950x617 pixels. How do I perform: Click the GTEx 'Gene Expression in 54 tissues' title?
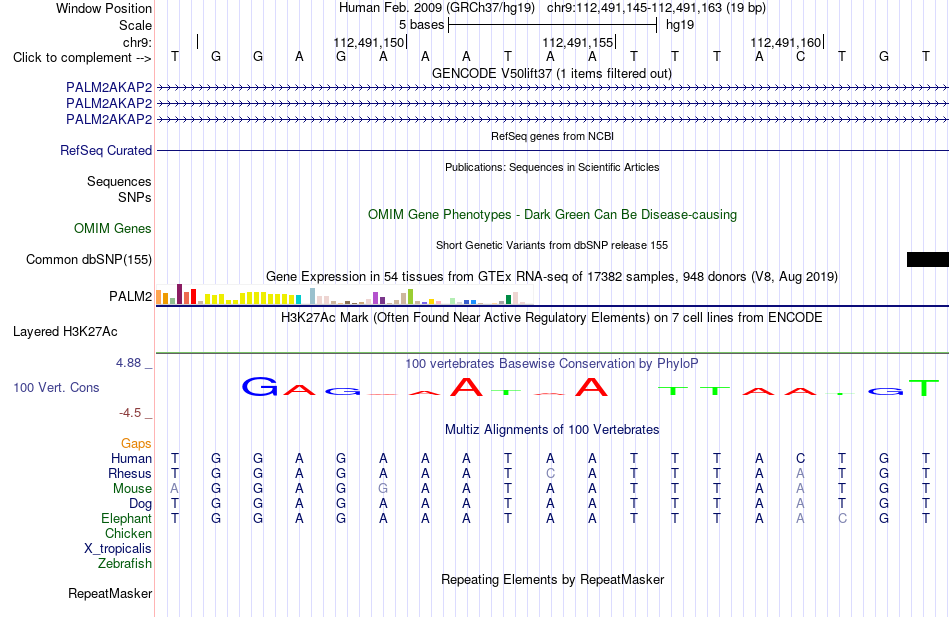[552, 276]
